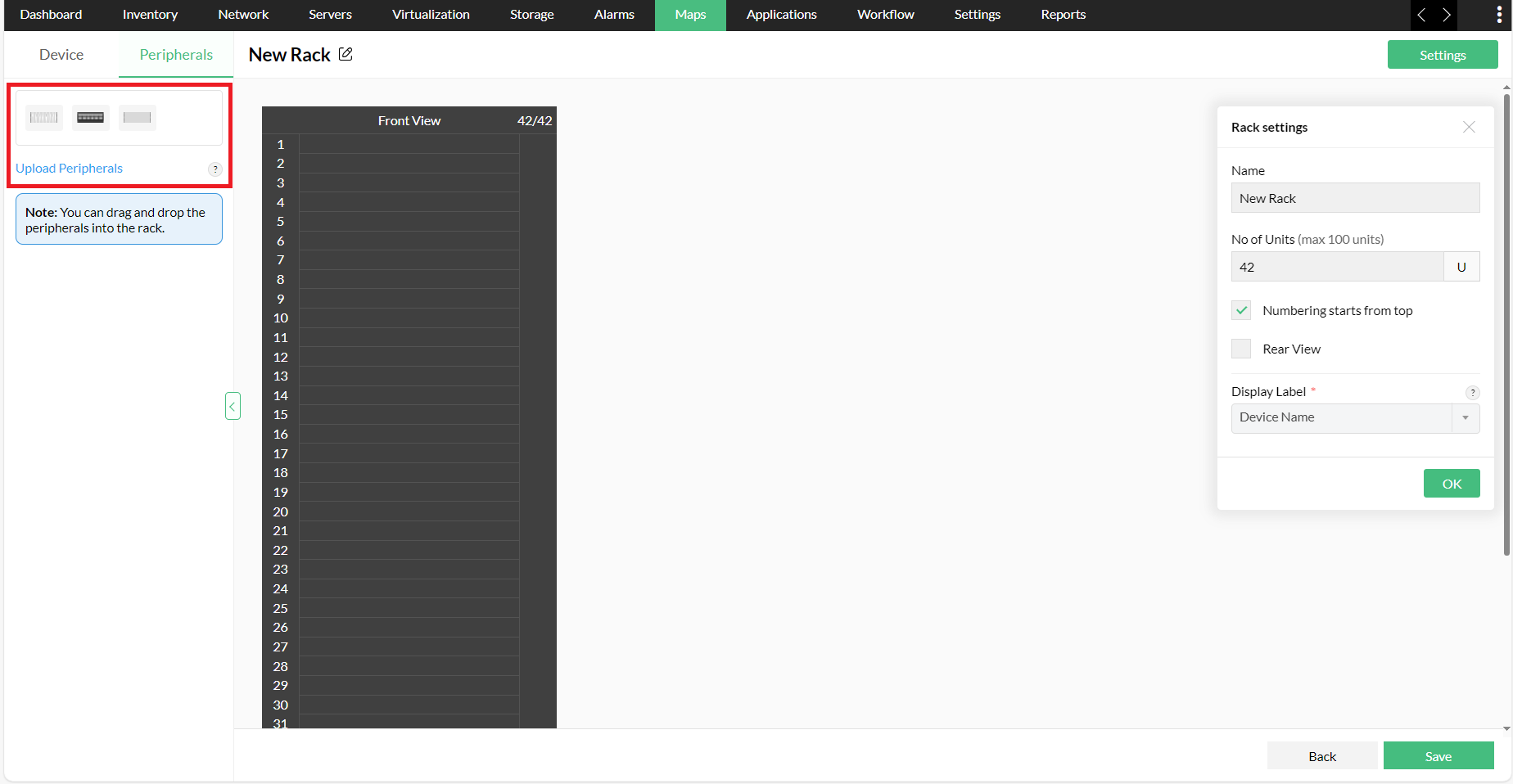The image size is (1513, 784).
Task: Click the edit icon beside New Rack title
Action: click(346, 54)
